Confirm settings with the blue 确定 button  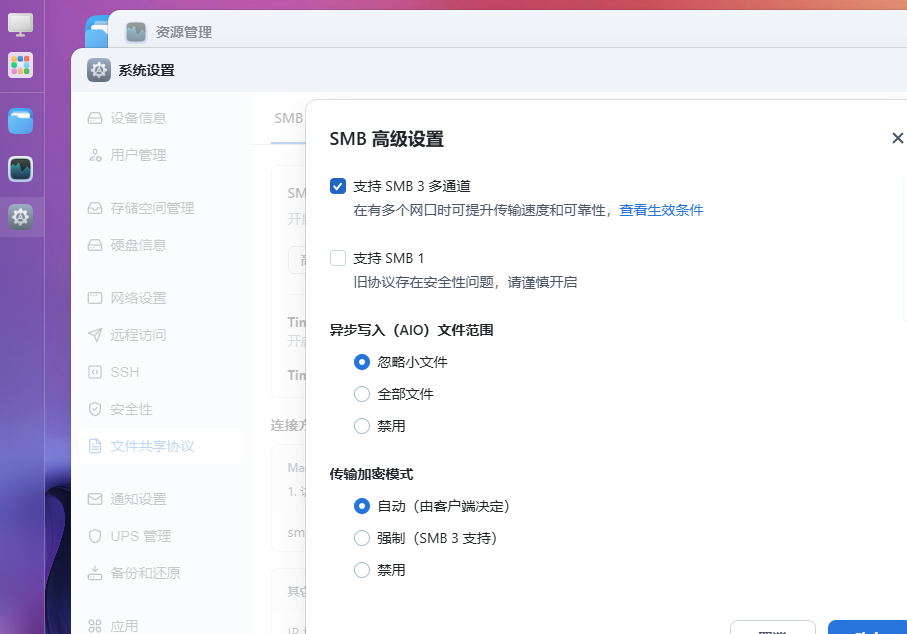[x=864, y=628]
